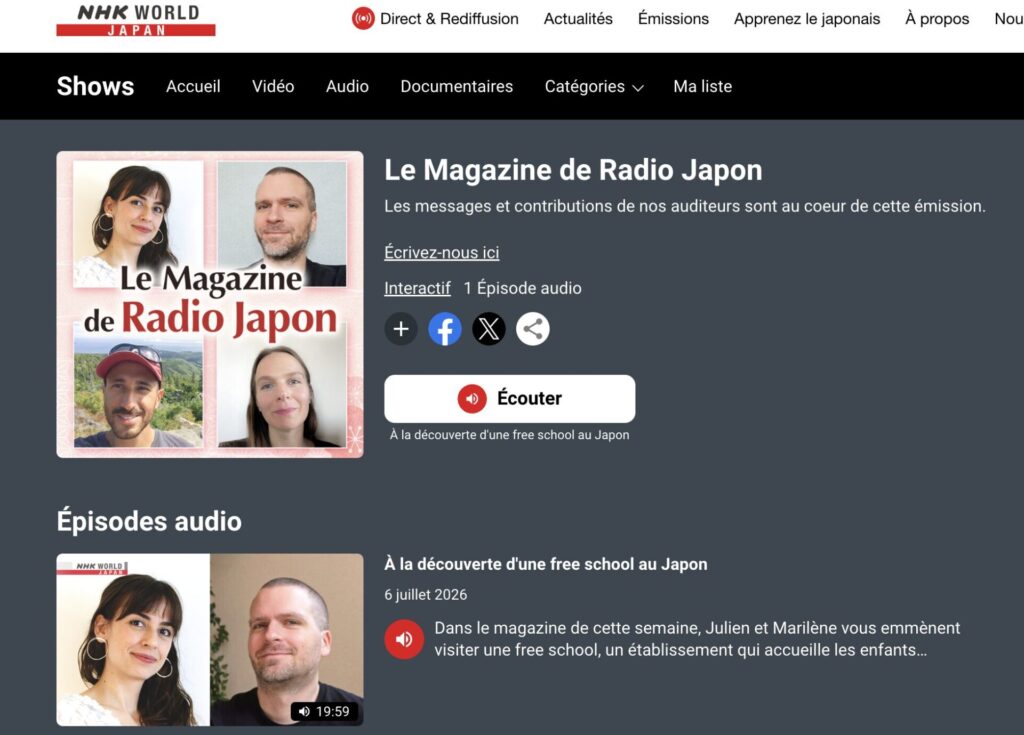Open the Actualités menu item
The image size is (1024, 735).
point(578,19)
